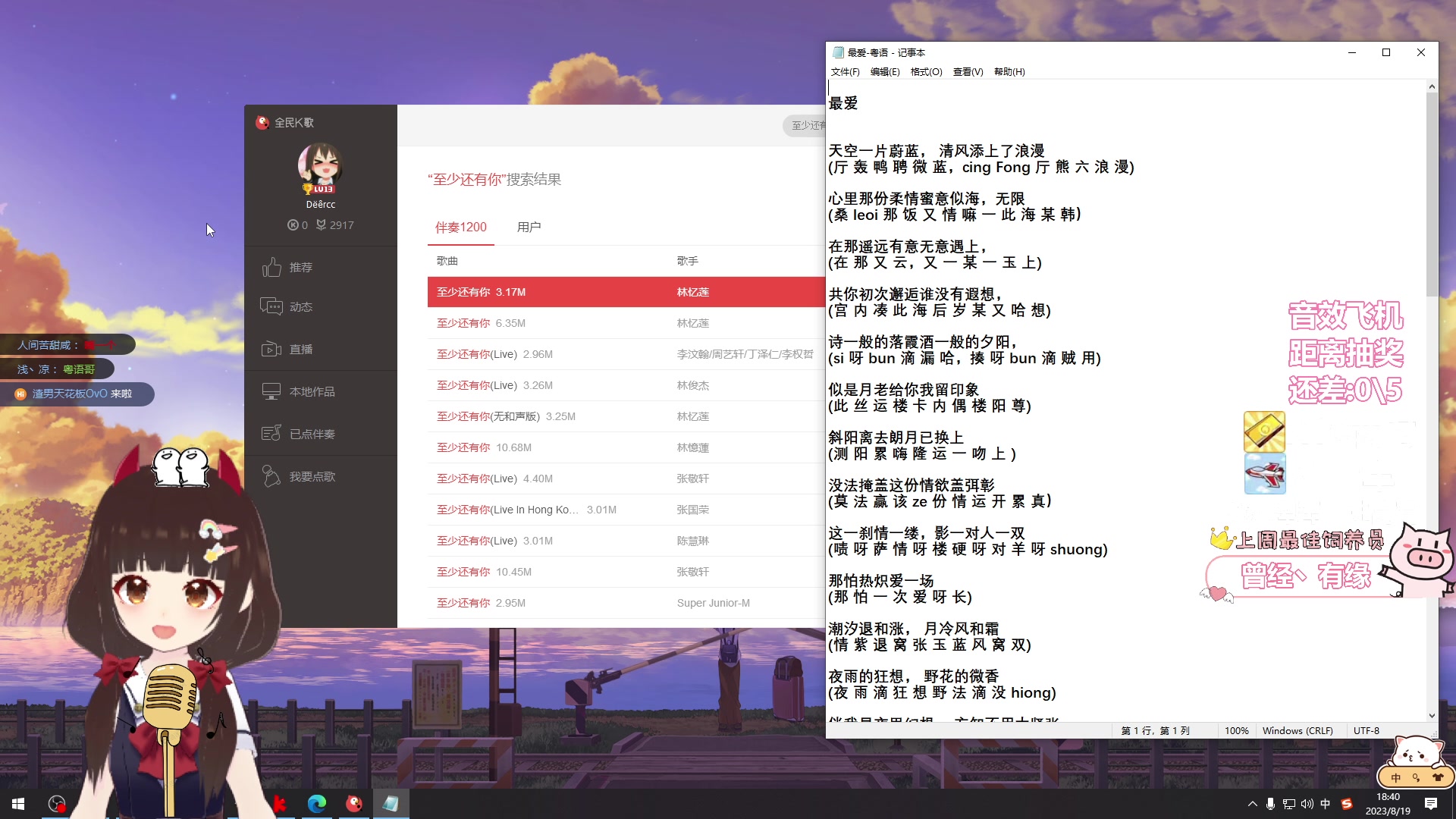Viewport: 1456px width, 819px height.
Task: Open volume speaker tray icon
Action: pos(1307,804)
